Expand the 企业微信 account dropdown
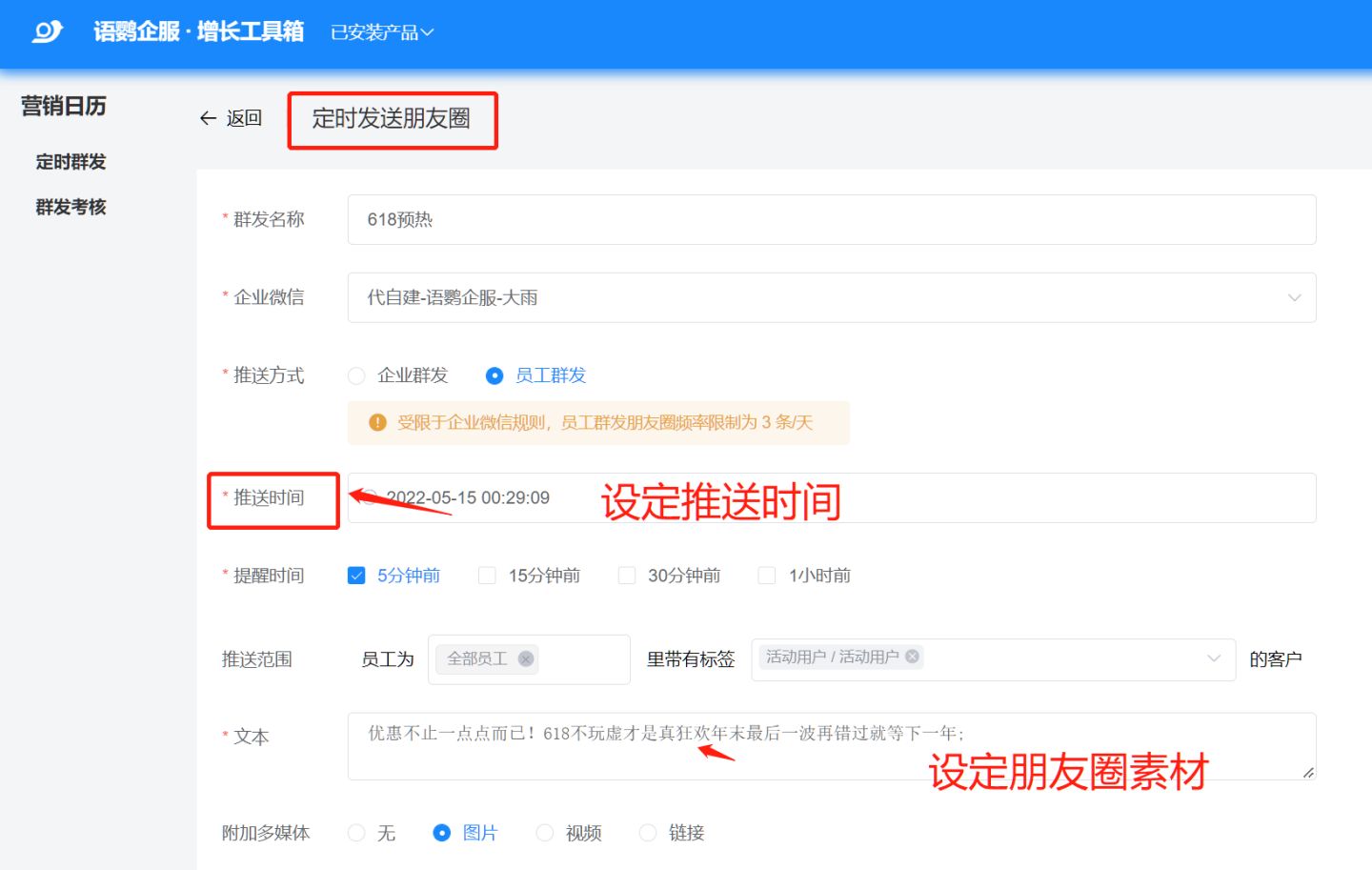The height and width of the screenshot is (870, 1372). (1294, 297)
